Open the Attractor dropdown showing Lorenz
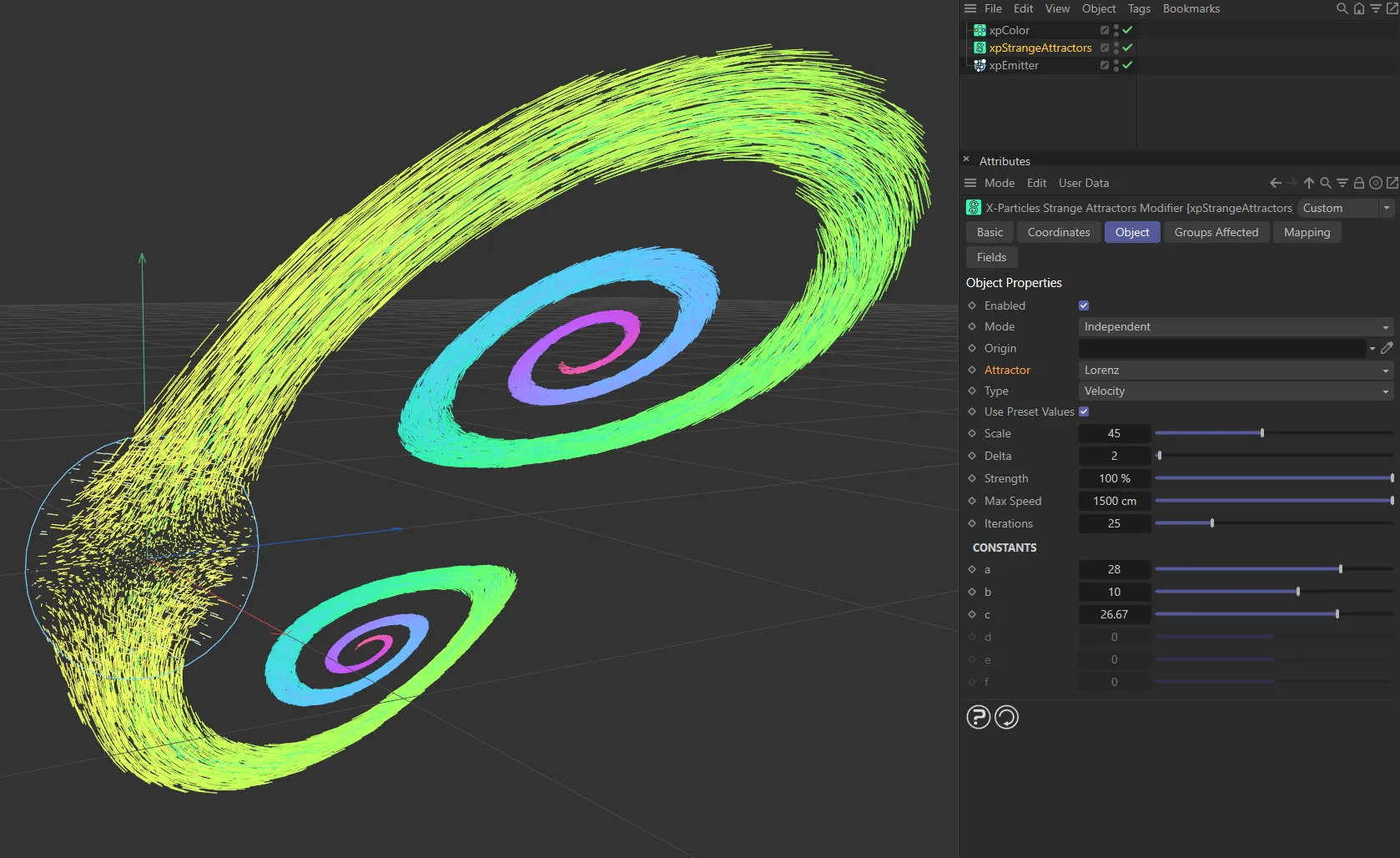This screenshot has width=1400, height=858. (1235, 370)
